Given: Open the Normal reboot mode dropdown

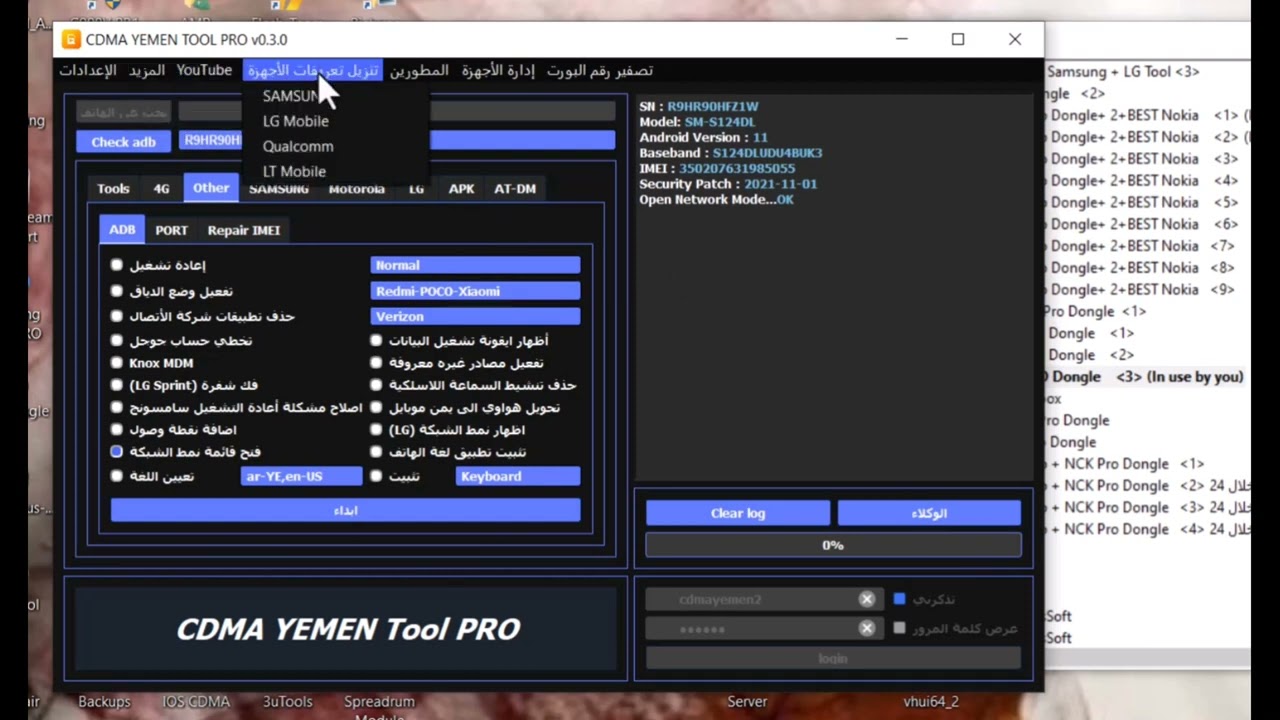Looking at the screenshot, I should point(475,265).
